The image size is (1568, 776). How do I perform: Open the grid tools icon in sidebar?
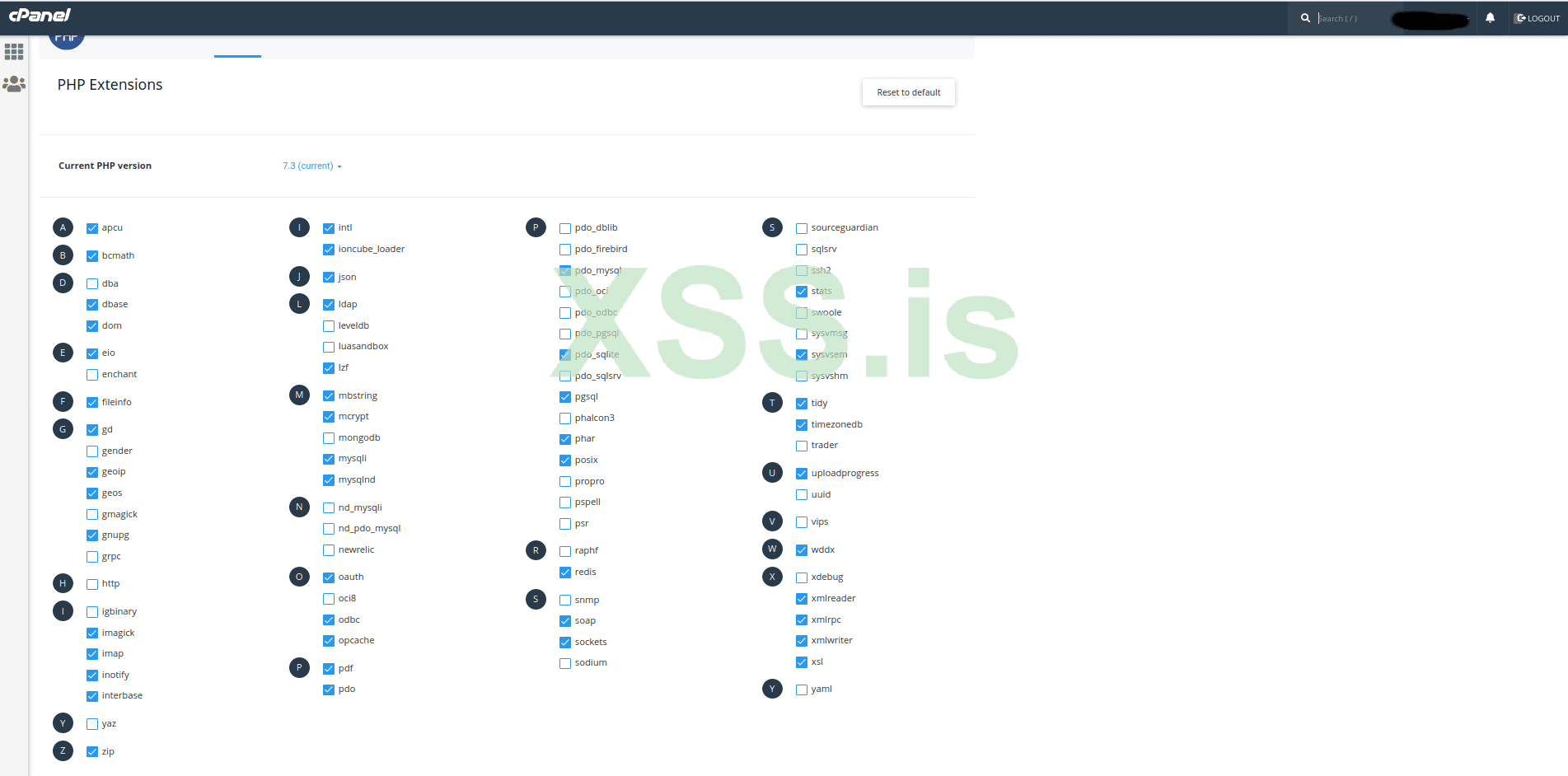(14, 52)
